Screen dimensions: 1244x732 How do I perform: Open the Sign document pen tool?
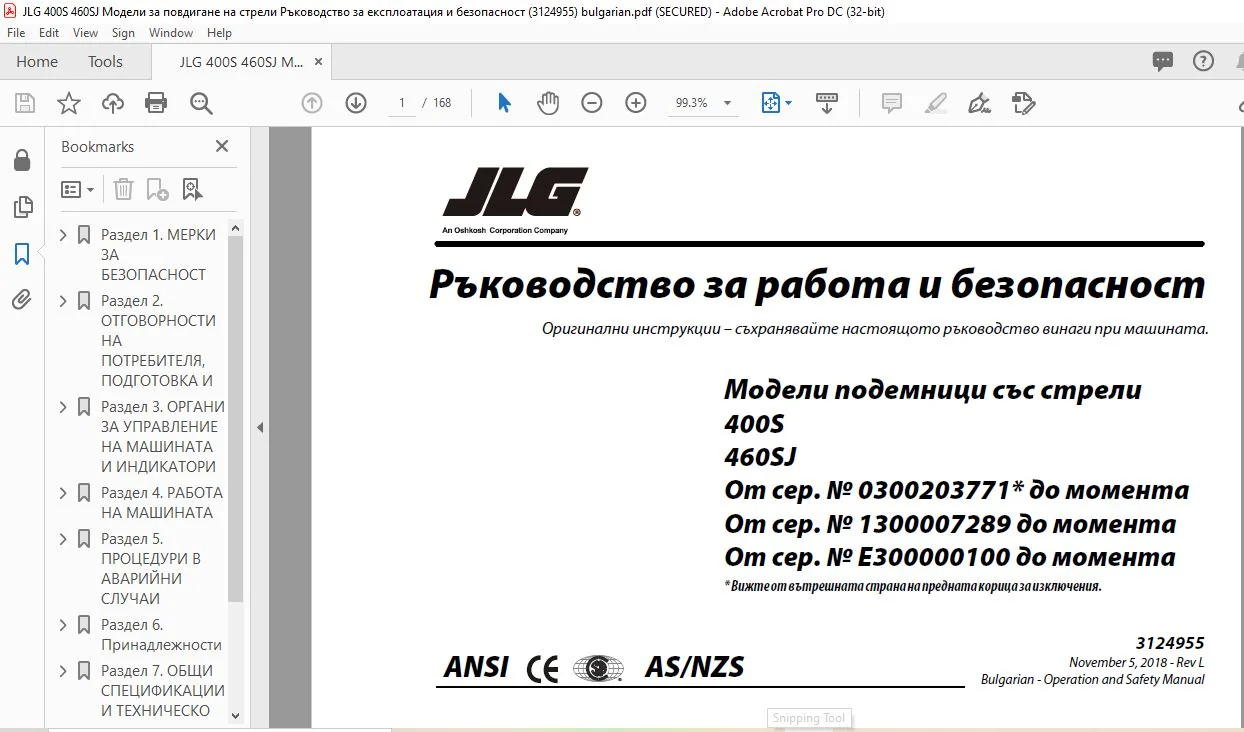click(x=980, y=103)
